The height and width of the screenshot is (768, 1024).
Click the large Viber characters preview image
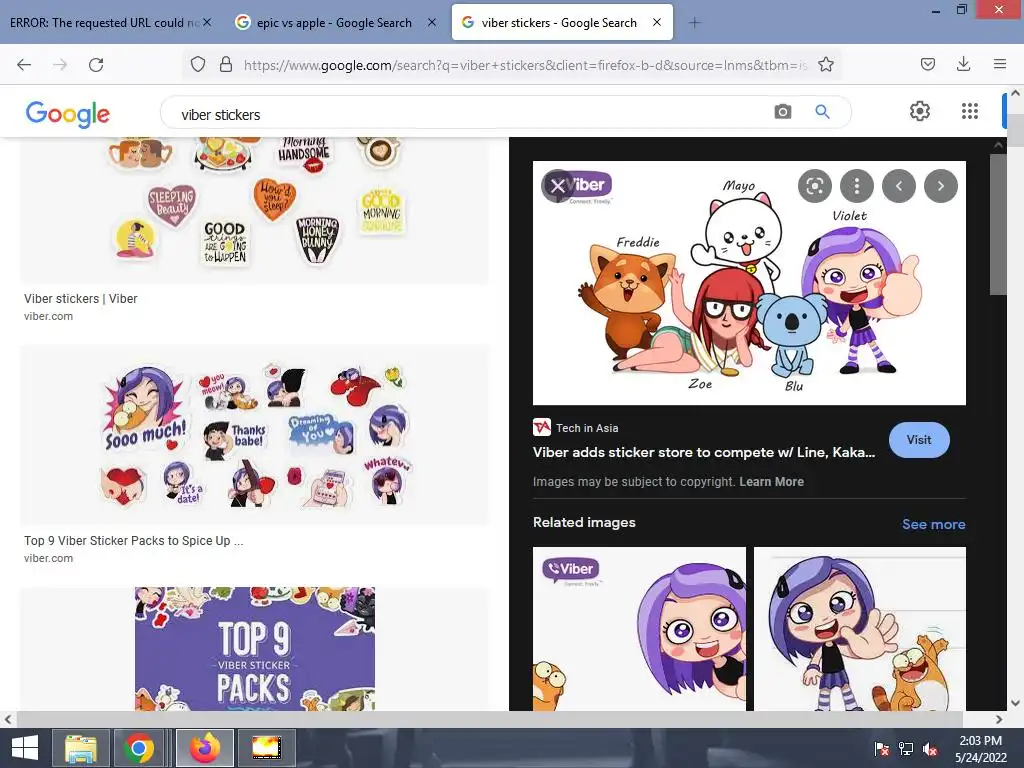(x=749, y=283)
